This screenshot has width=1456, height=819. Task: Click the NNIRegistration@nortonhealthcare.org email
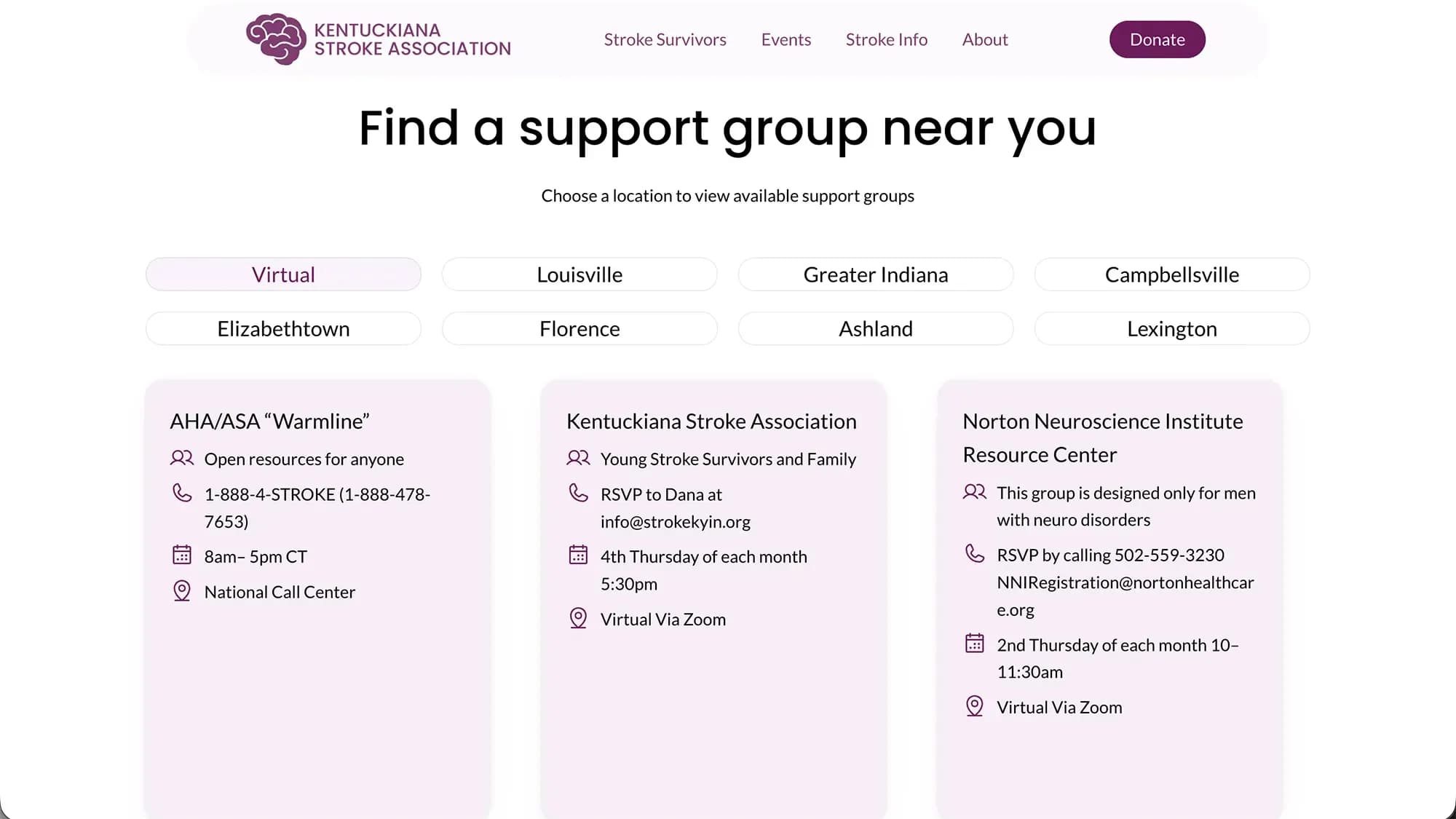(x=1125, y=596)
